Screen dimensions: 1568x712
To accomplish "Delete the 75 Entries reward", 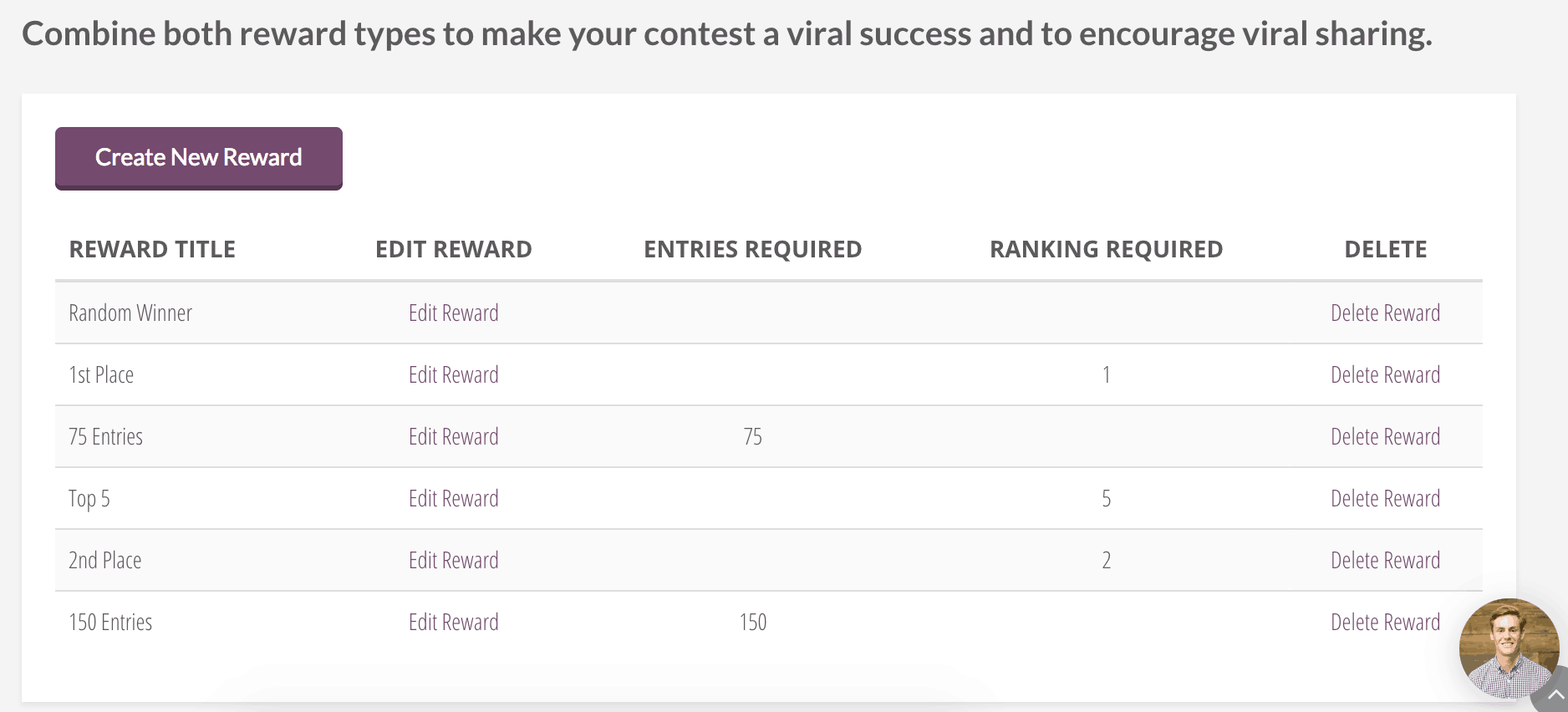I will (x=1385, y=437).
